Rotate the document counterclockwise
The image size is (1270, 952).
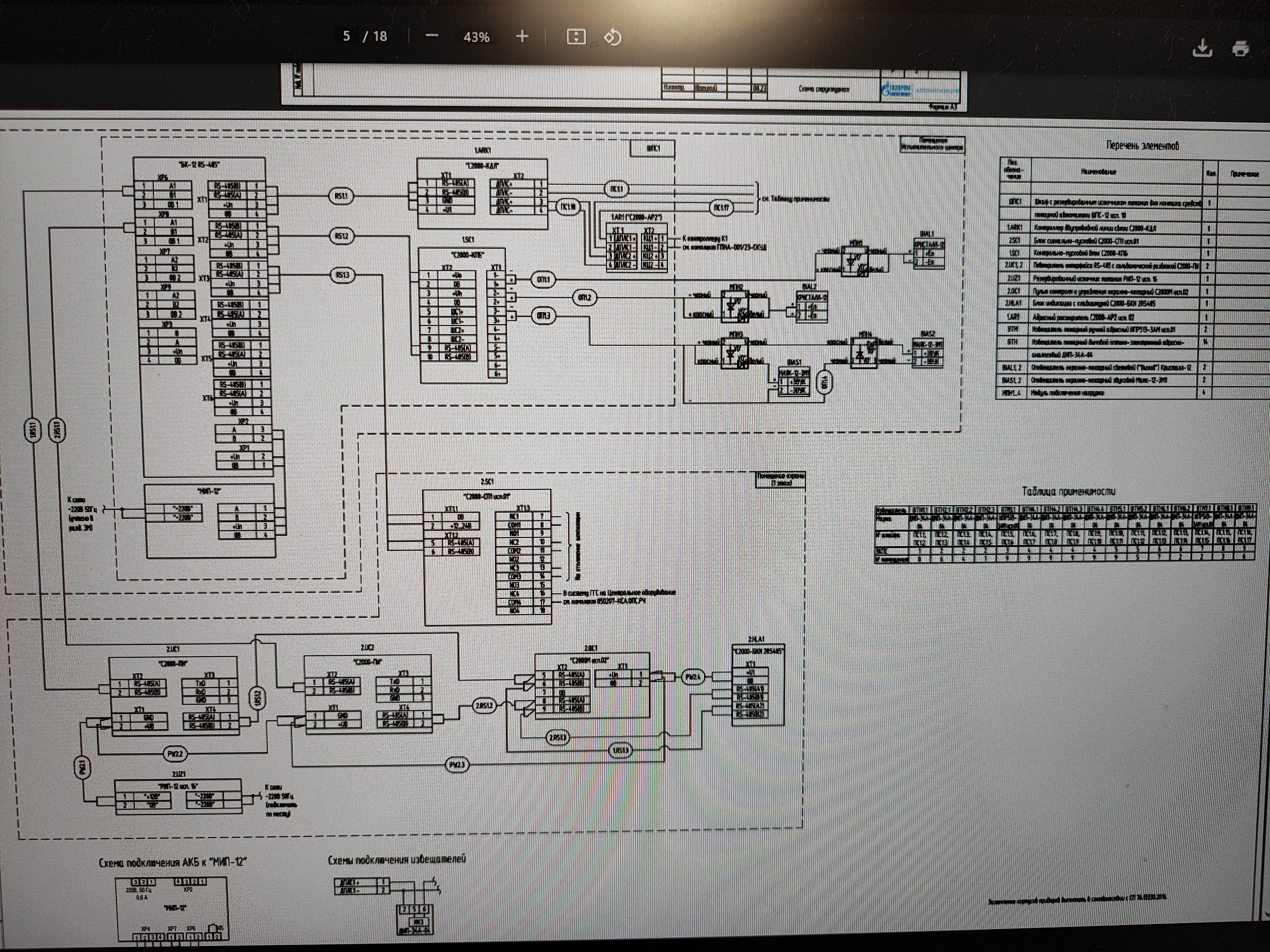(x=612, y=37)
